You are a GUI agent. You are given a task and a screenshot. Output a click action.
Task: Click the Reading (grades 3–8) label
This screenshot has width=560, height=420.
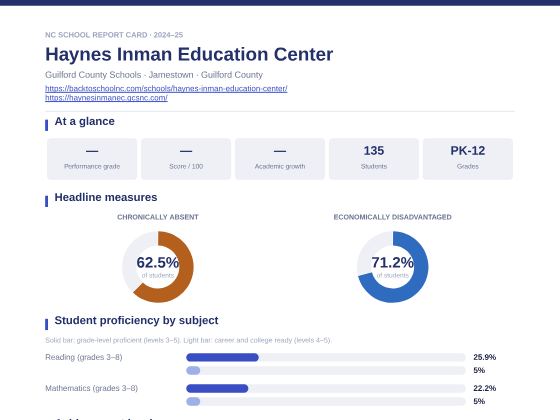click(x=84, y=357)
